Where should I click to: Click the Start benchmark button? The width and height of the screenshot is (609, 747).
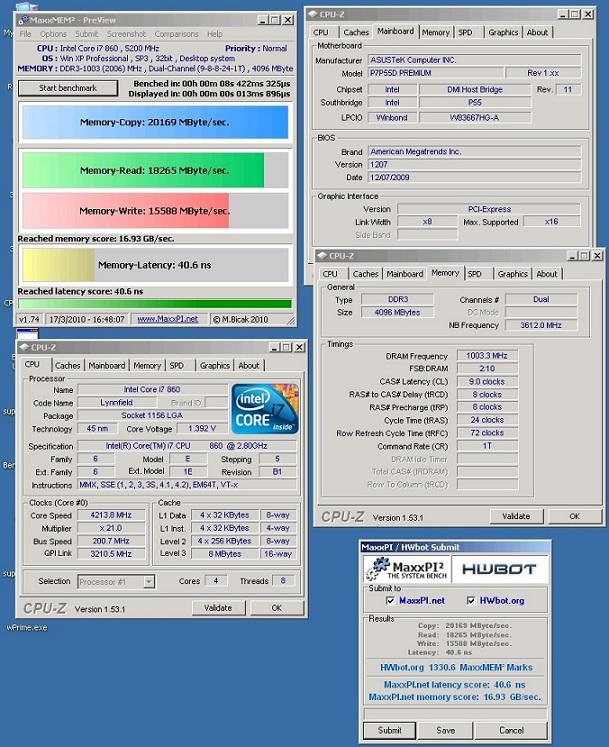(68, 88)
